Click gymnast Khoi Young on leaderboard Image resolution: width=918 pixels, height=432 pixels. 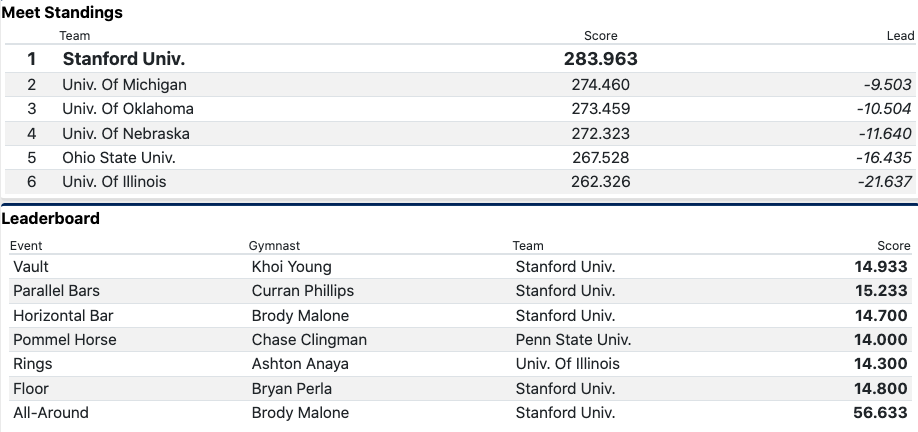pyautogui.click(x=291, y=267)
